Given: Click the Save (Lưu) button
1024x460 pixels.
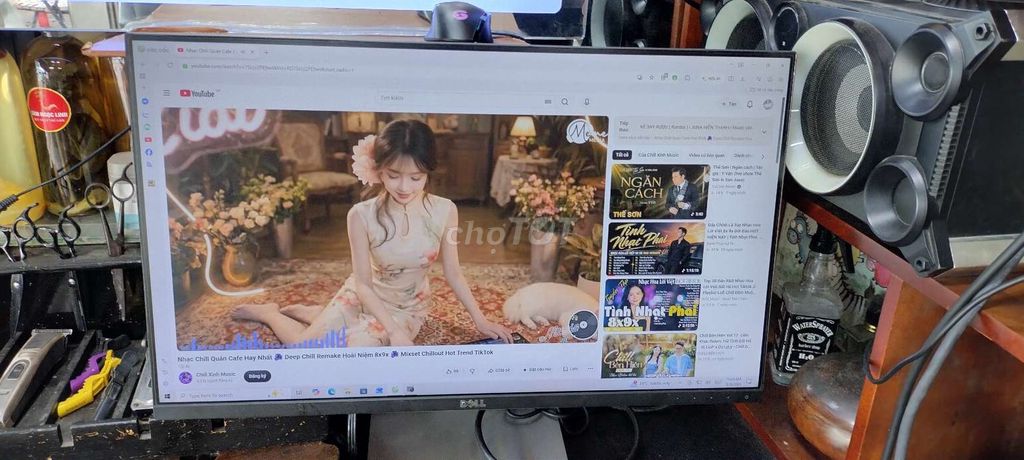Looking at the screenshot, I should coord(569,369).
